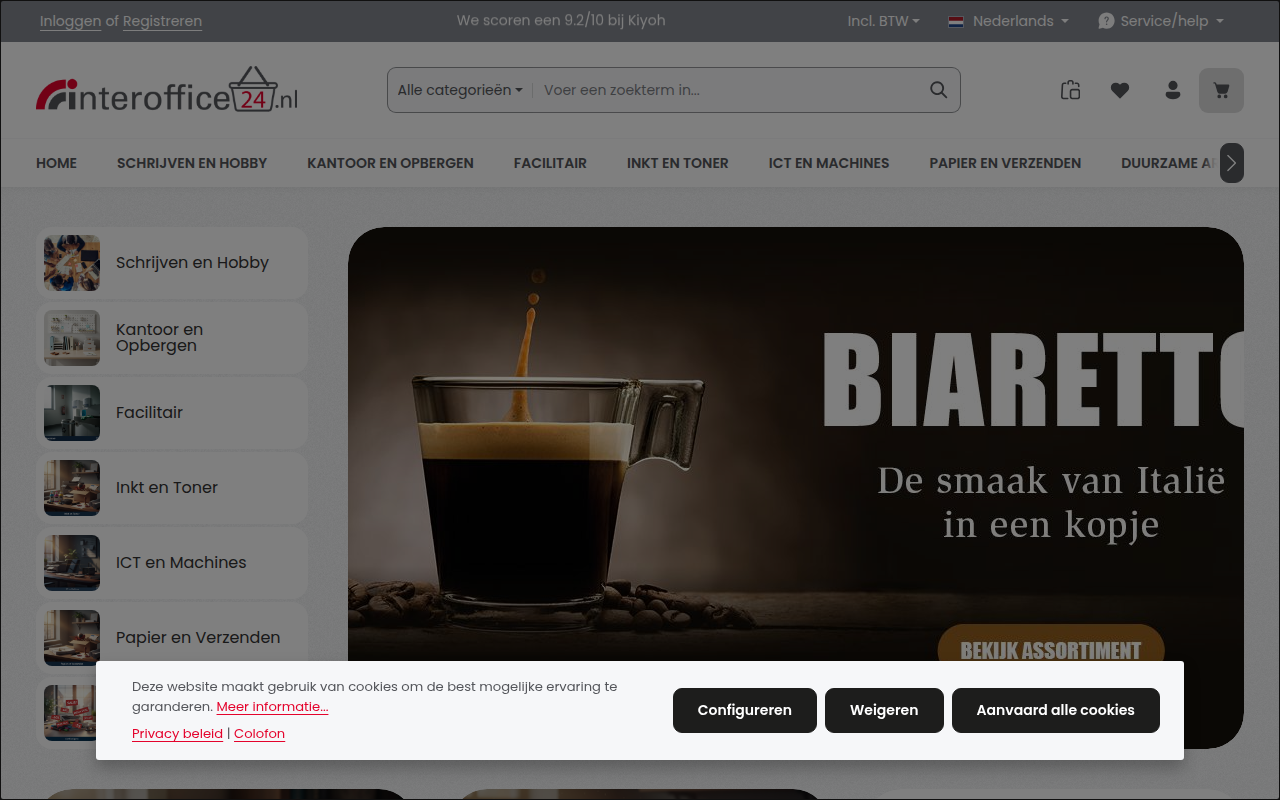Click the Inkt en Toner thumbnail image
Viewport: 1280px width, 800px height.
tap(72, 488)
